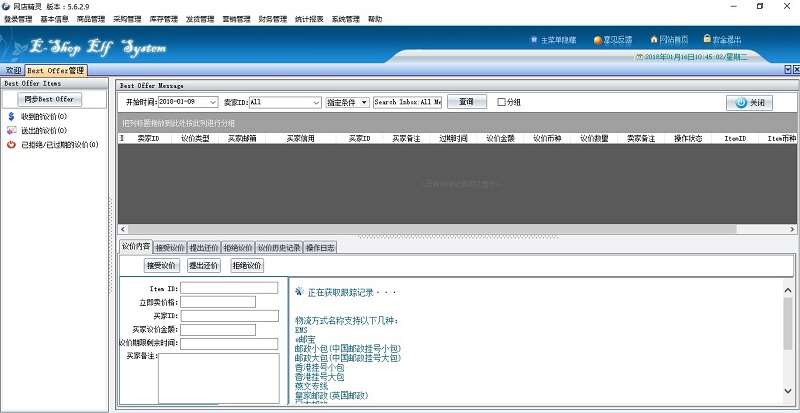This screenshot has height=413, width=800.
Task: Open the 营销管理 menu
Action: pos(236,19)
